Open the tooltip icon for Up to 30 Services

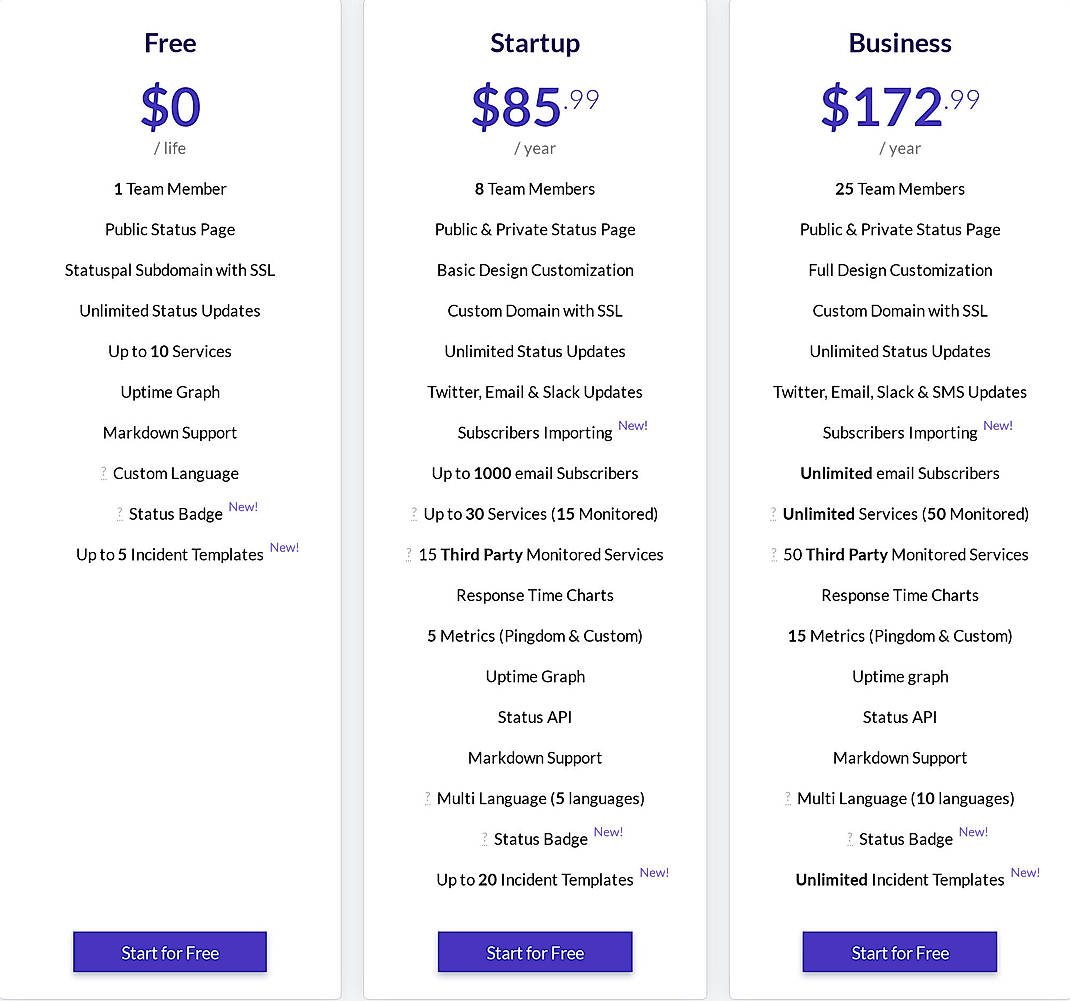(x=414, y=514)
